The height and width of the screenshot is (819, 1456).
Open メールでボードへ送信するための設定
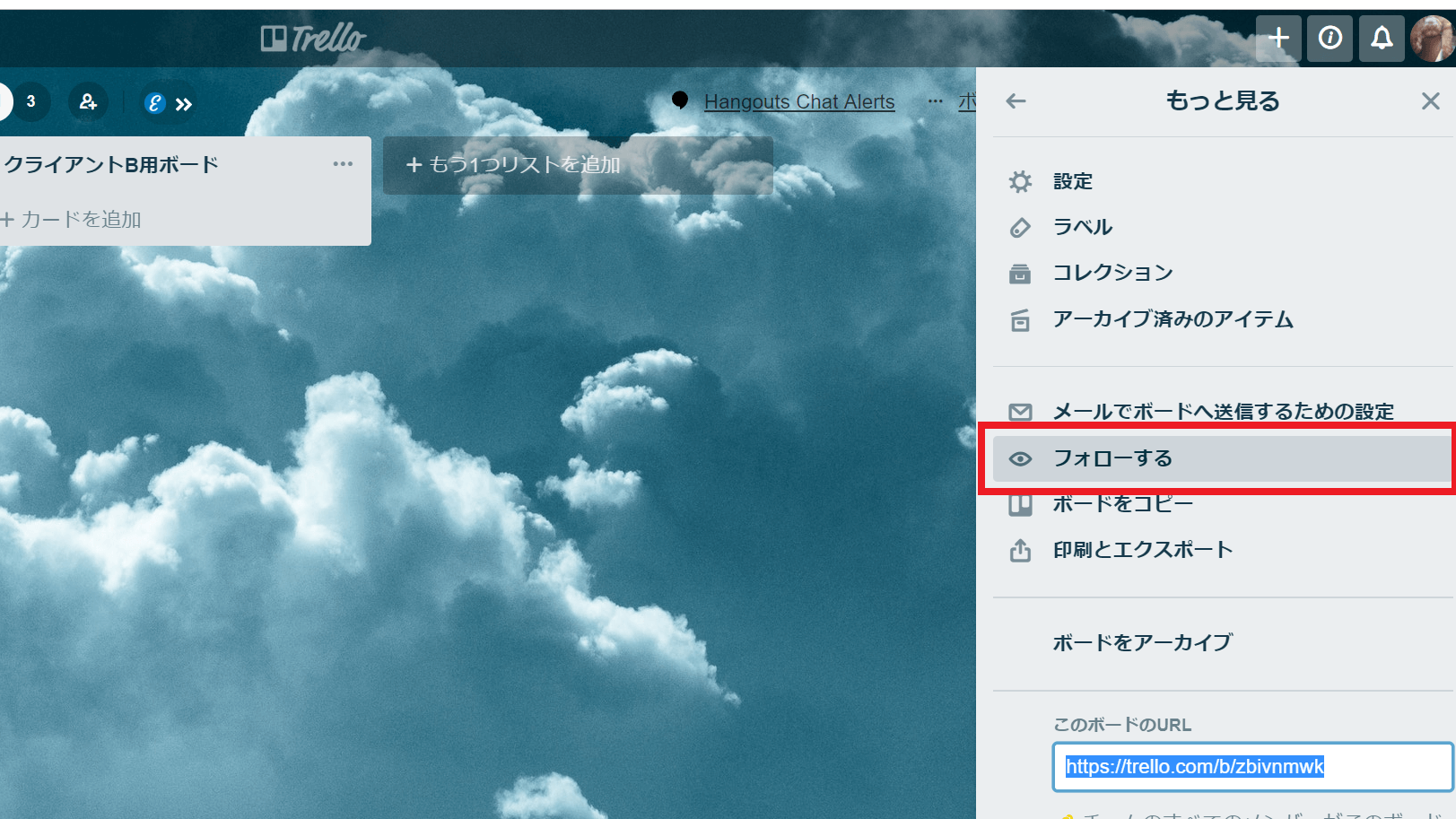(1223, 412)
